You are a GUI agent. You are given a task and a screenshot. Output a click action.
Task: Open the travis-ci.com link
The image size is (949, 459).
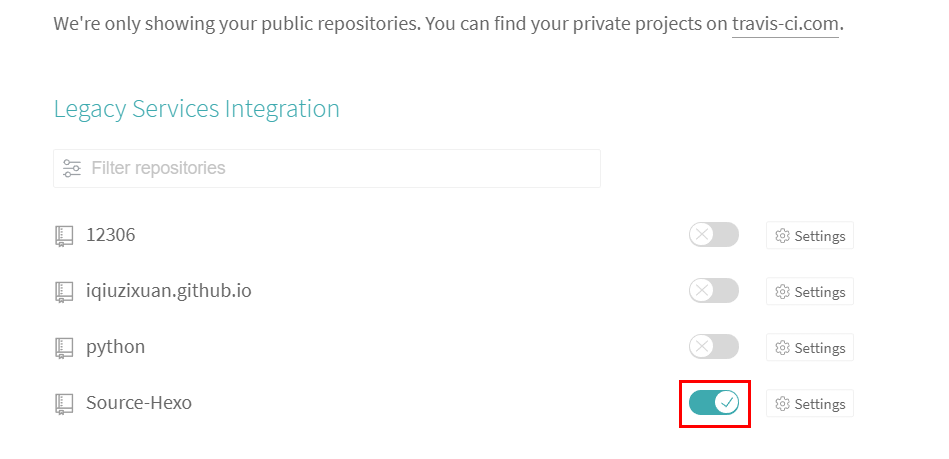(785, 24)
